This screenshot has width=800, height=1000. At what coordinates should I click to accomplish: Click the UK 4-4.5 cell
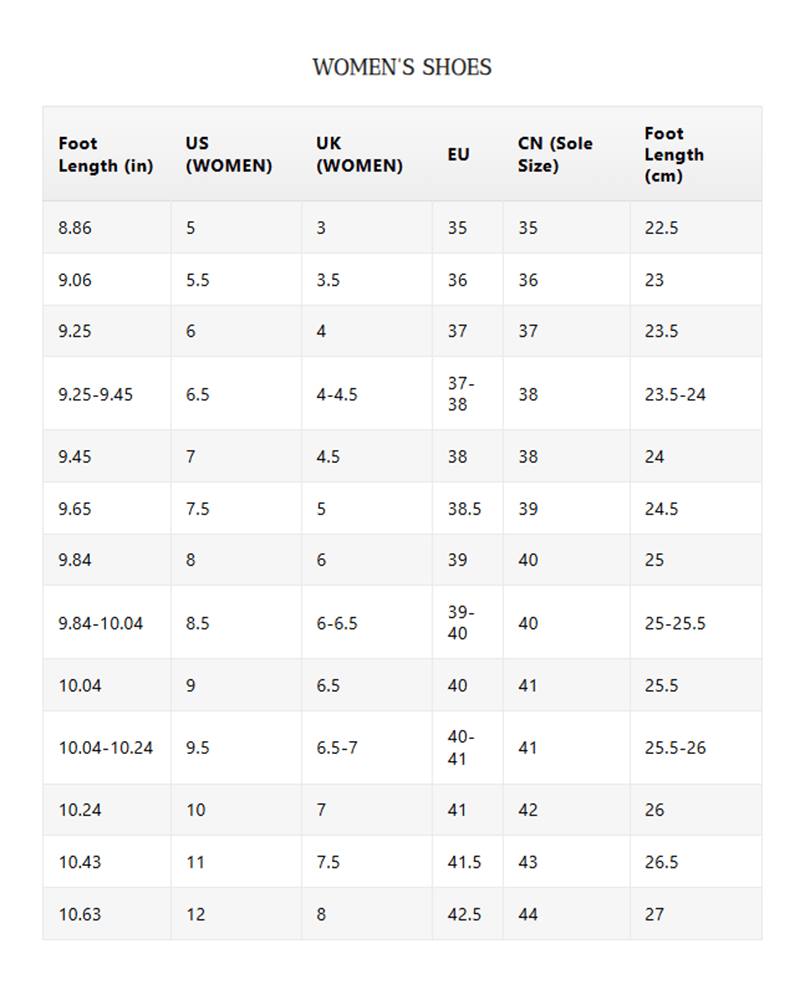336,394
